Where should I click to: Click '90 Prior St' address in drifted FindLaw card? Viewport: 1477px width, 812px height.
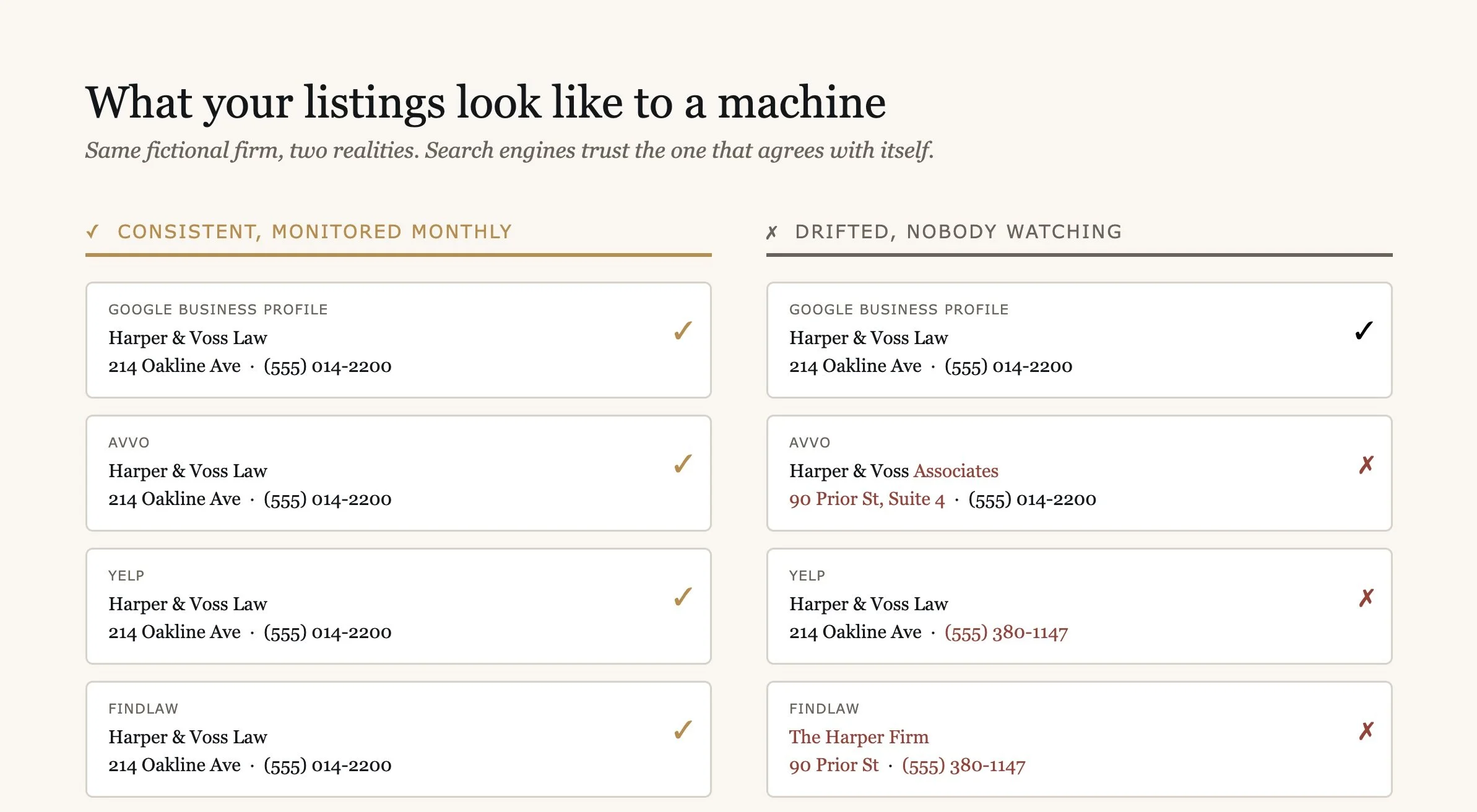pyautogui.click(x=834, y=765)
